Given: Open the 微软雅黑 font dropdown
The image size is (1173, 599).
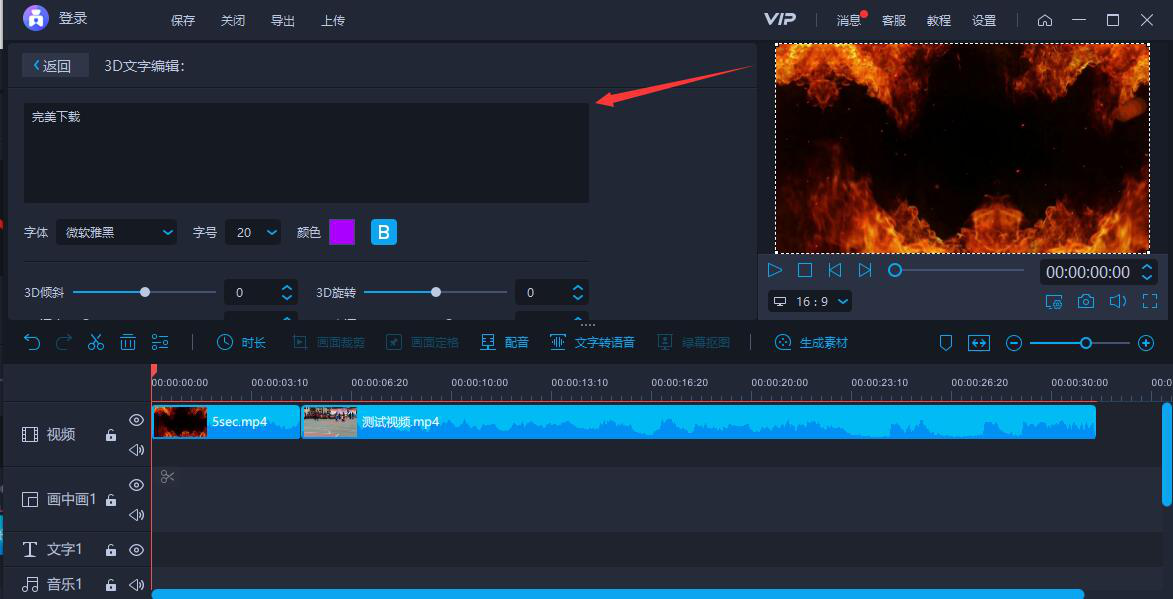Looking at the screenshot, I should pos(116,232).
